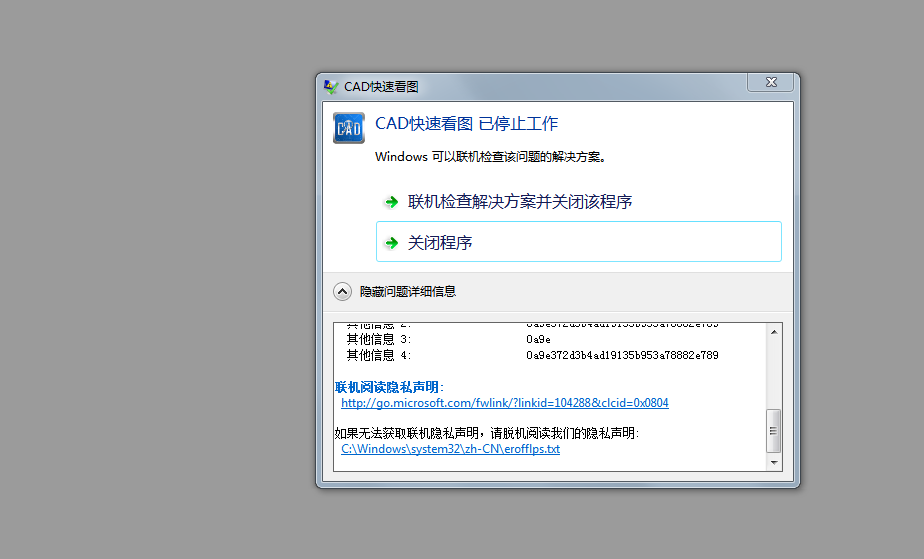Open the go.microsoft.com privacy statement link
This screenshot has height=559, width=924.
pos(504,403)
